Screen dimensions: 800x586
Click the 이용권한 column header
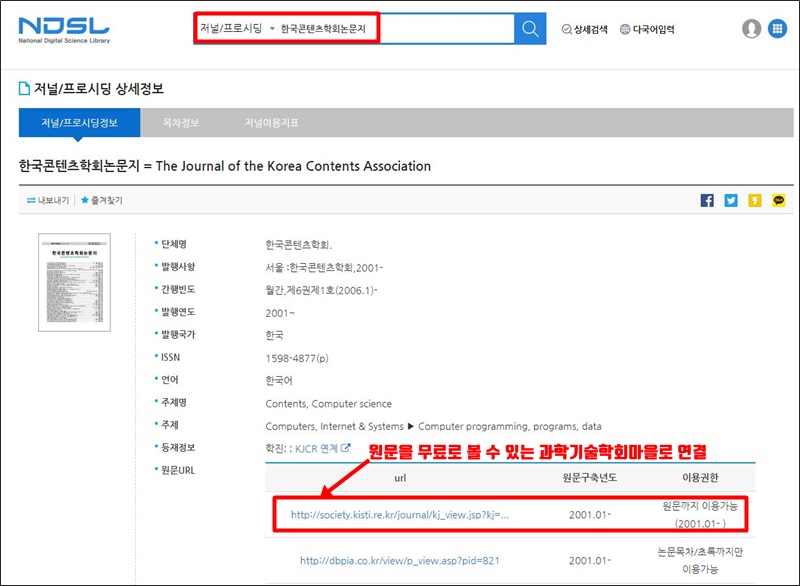click(700, 477)
